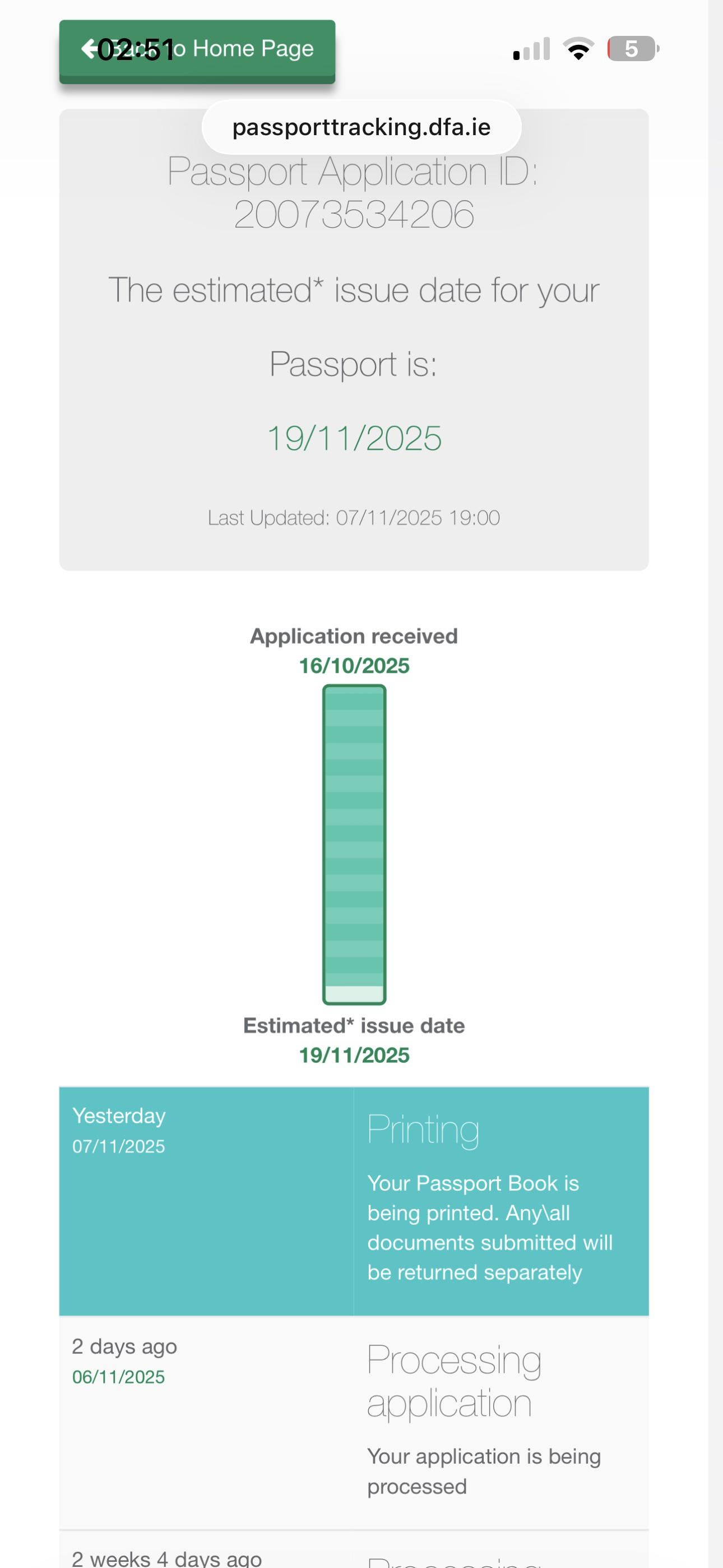Tap the Wi-Fi status icon
The width and height of the screenshot is (723, 1568).
[x=579, y=49]
